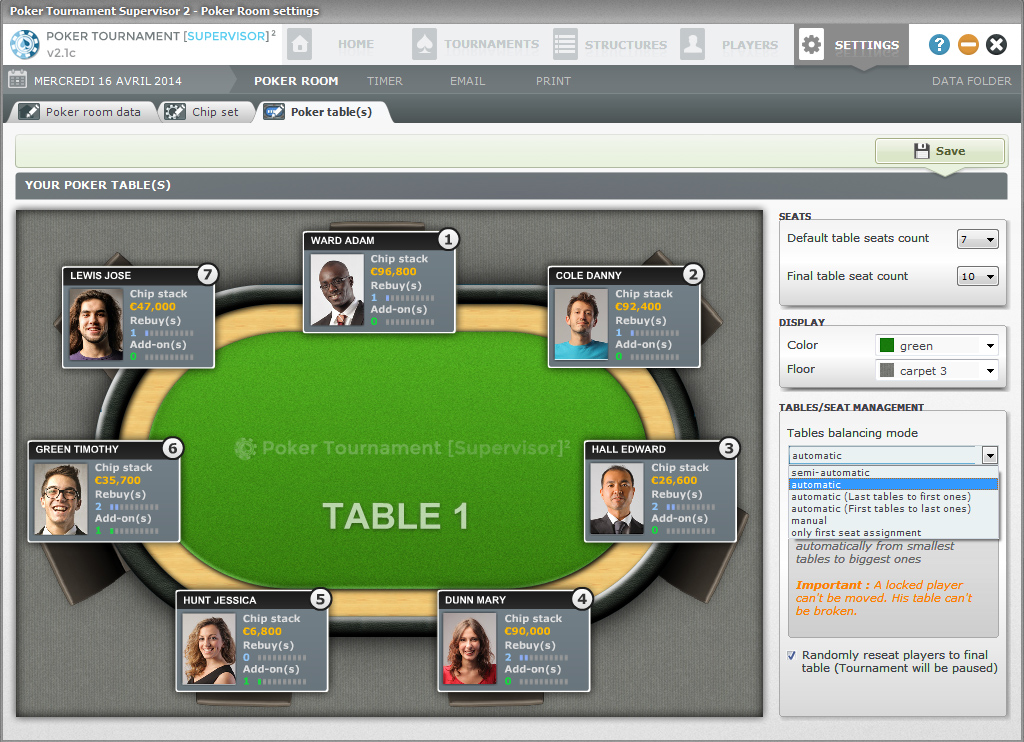Open the Default table seats count dropdown
The height and width of the screenshot is (742, 1024).
977,239
